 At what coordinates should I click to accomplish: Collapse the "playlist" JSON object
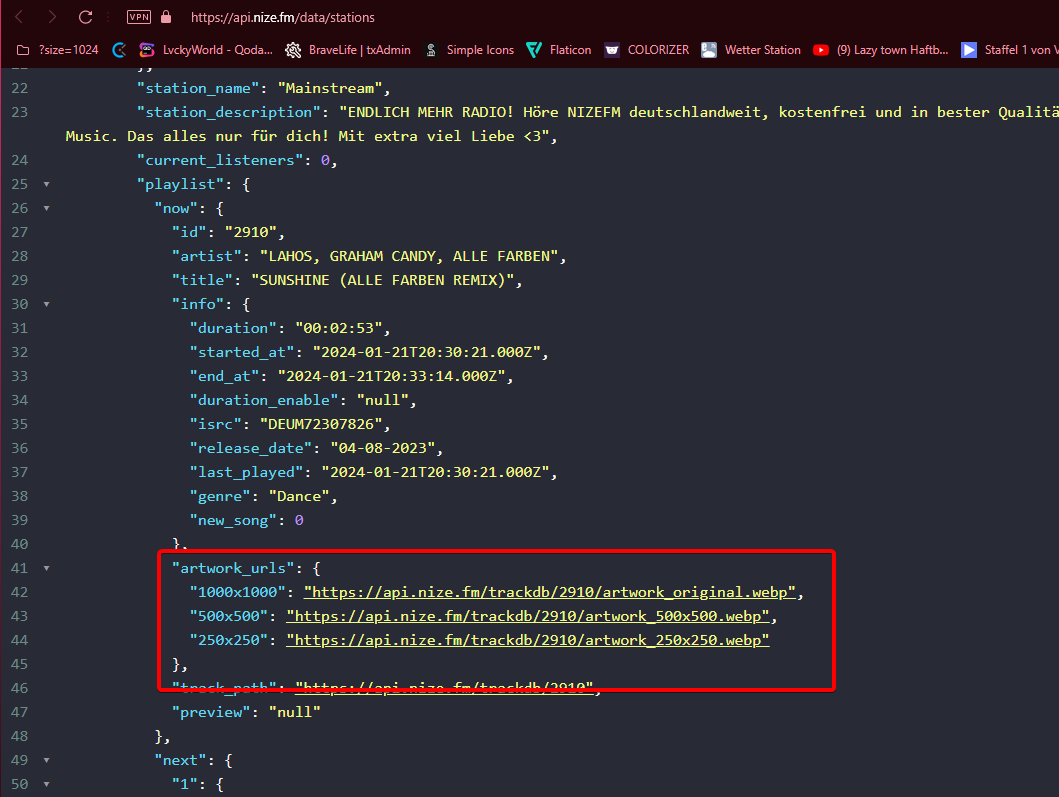(46, 184)
